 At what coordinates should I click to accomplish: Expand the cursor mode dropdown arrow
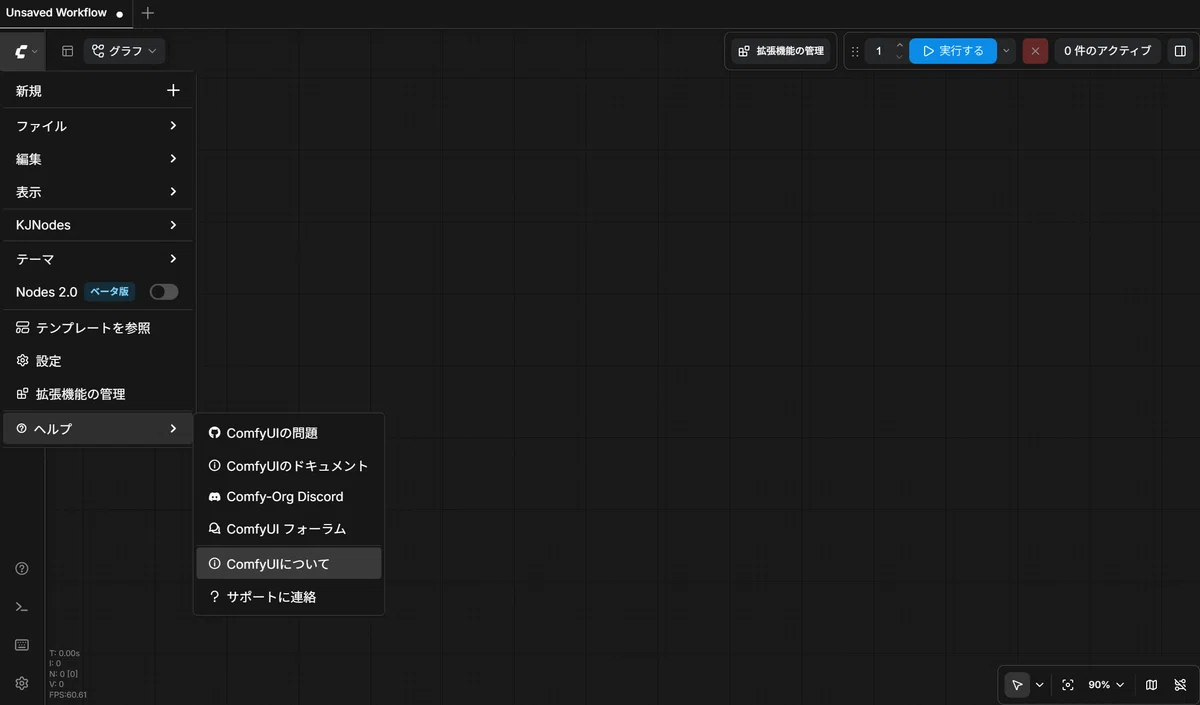click(x=1040, y=685)
